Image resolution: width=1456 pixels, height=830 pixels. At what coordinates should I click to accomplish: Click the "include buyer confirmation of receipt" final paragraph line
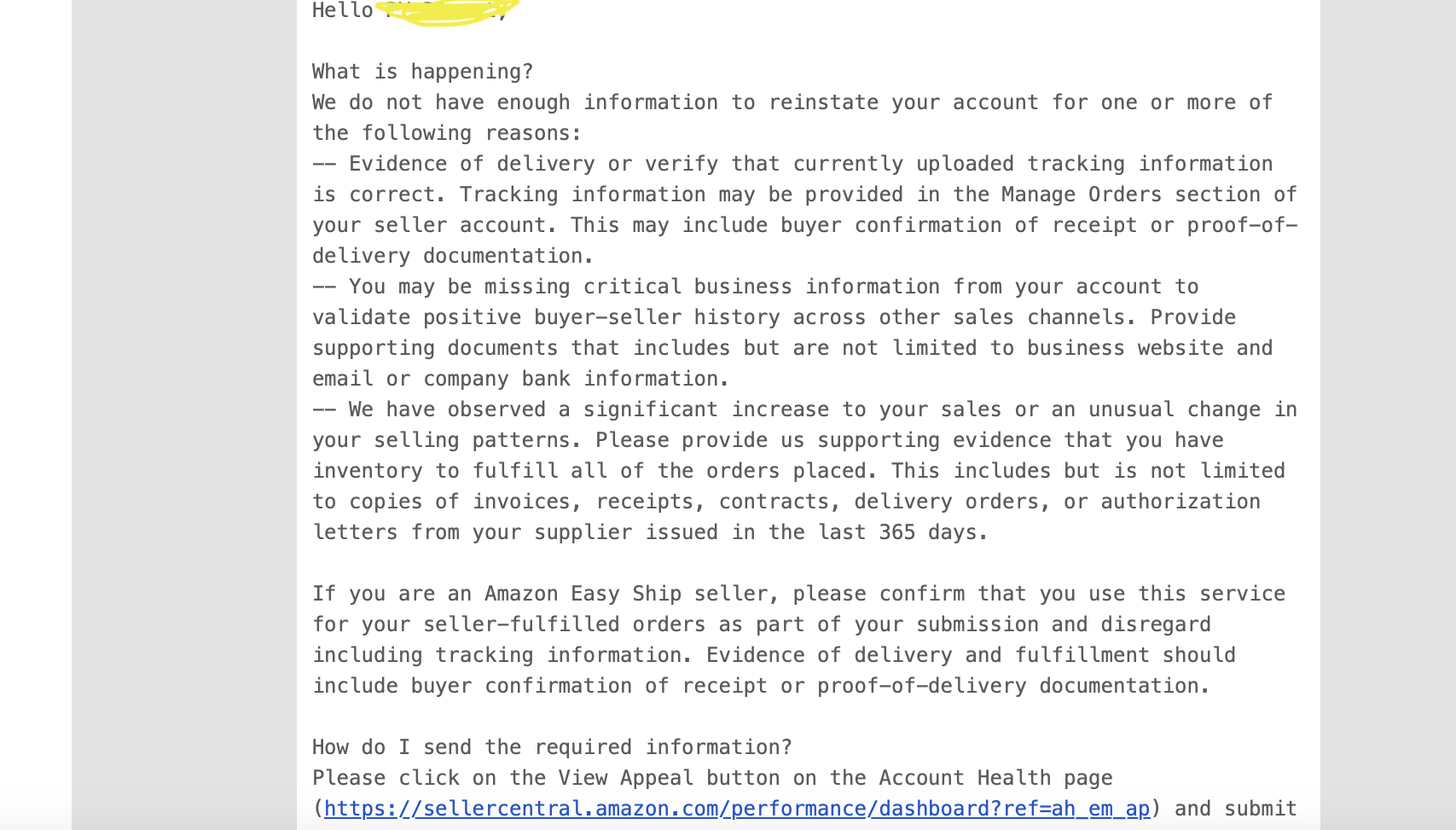[x=761, y=686]
